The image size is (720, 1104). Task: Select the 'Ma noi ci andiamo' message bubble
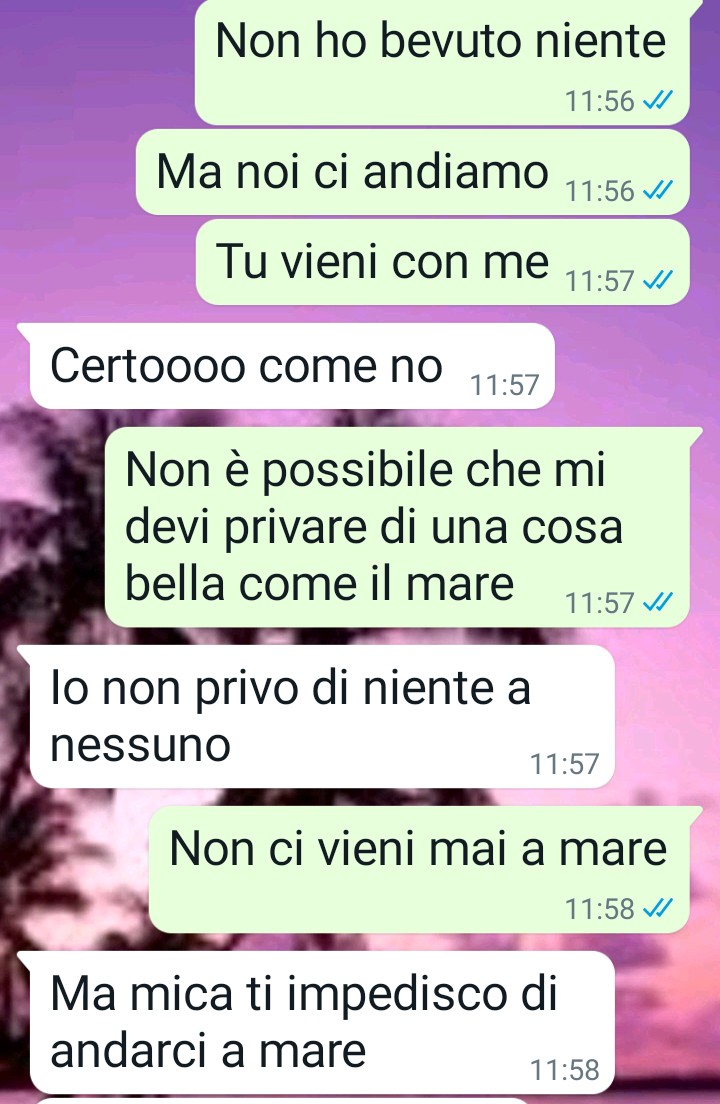[412, 172]
